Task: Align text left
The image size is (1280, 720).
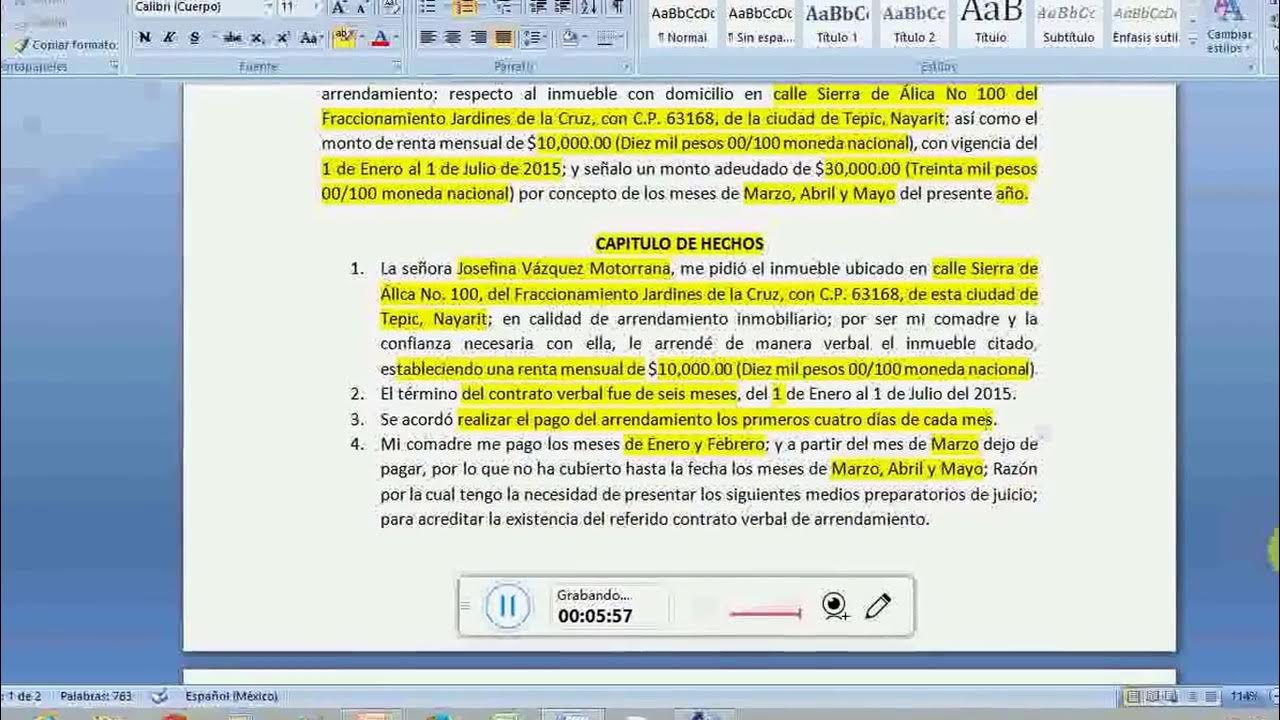Action: tap(427, 38)
